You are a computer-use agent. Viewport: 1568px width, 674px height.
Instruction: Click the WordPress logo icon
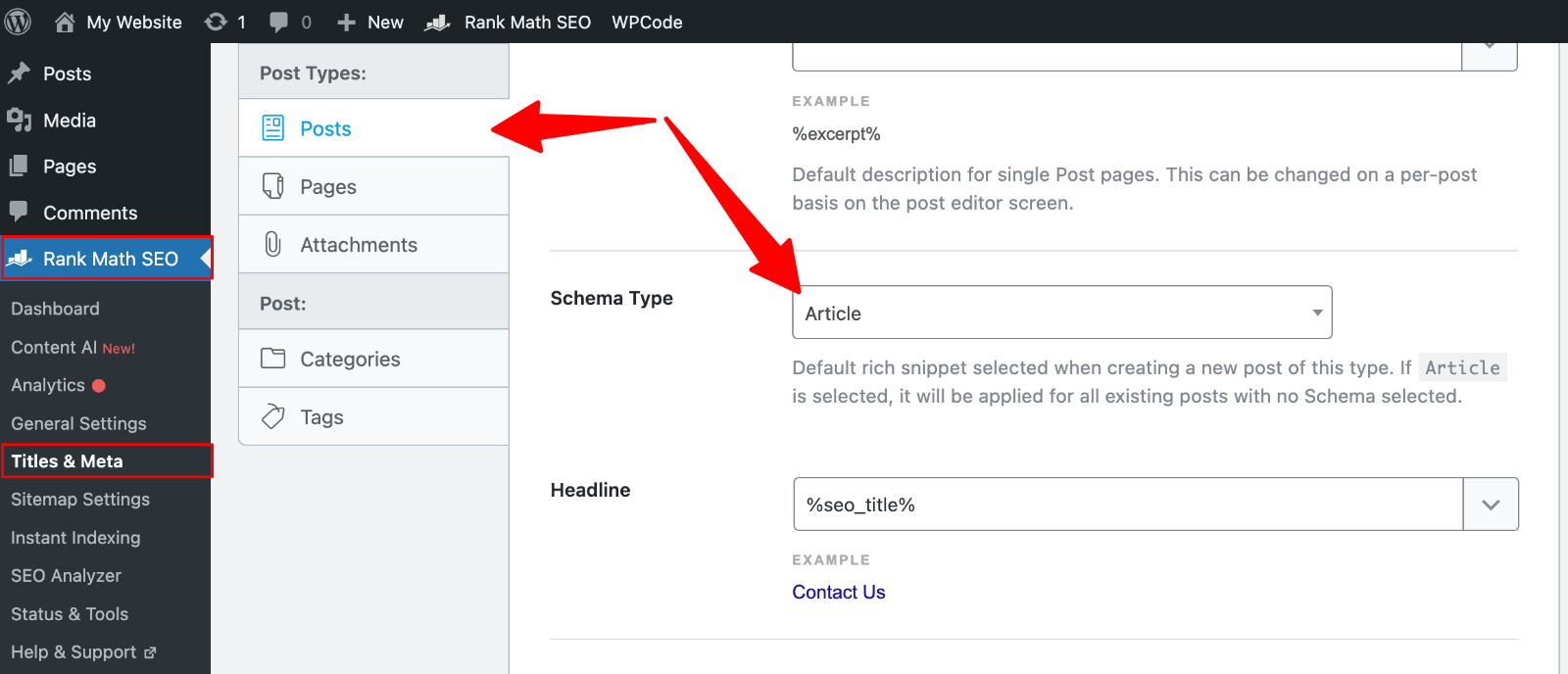point(18,22)
